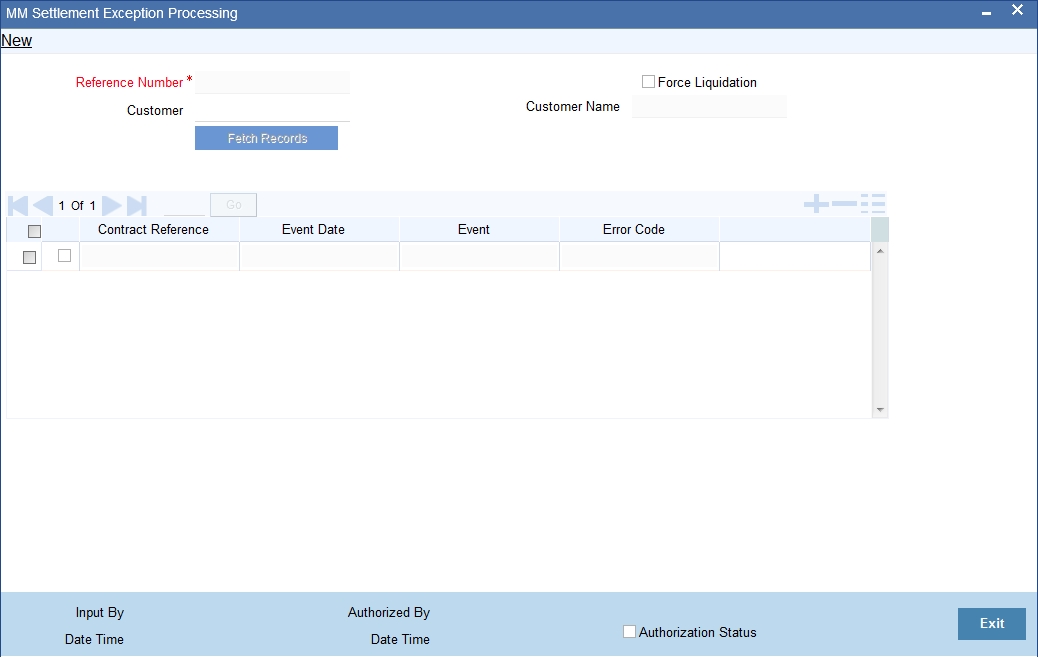Select the first row Event Date cell
Viewport: 1038px width, 658px height.
pyautogui.click(x=319, y=256)
